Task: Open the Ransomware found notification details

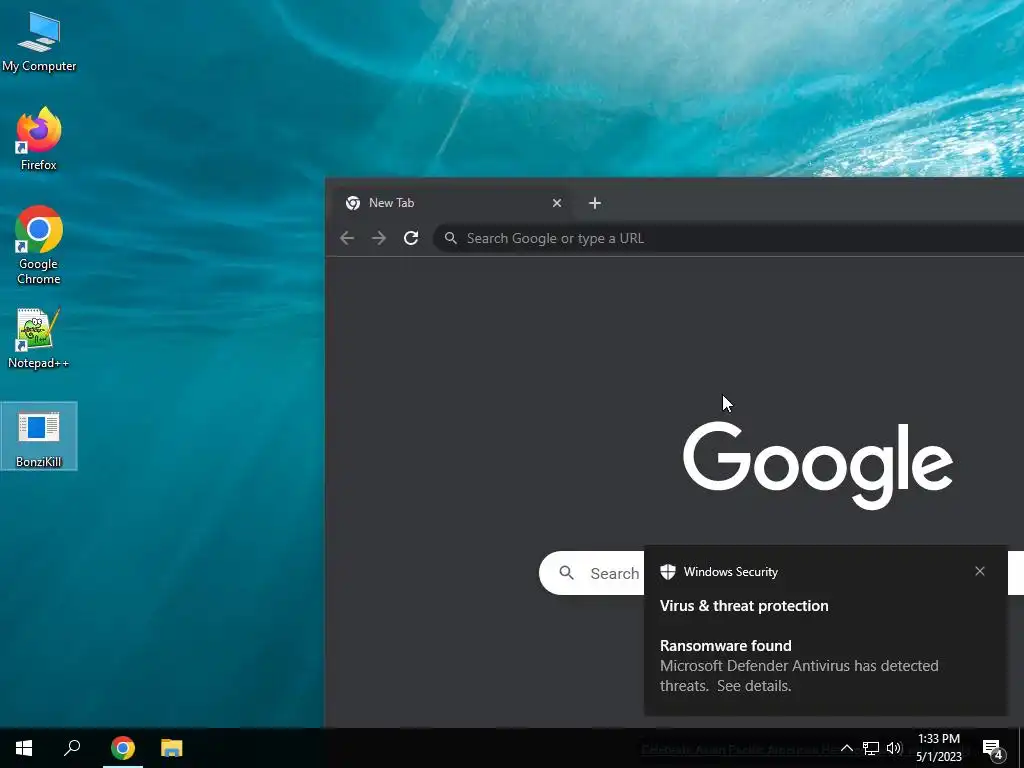Action: click(799, 665)
